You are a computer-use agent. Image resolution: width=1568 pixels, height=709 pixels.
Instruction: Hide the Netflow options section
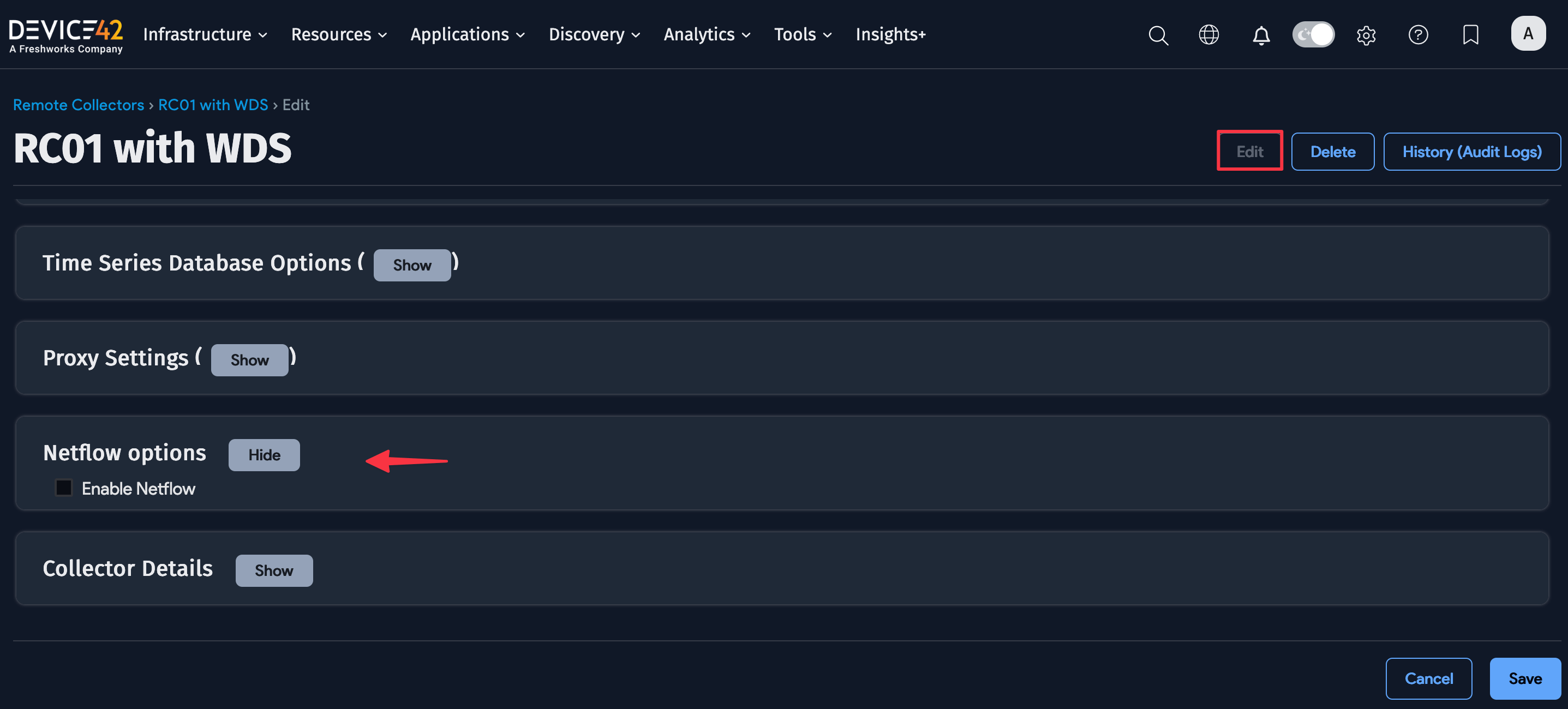pyautogui.click(x=264, y=455)
